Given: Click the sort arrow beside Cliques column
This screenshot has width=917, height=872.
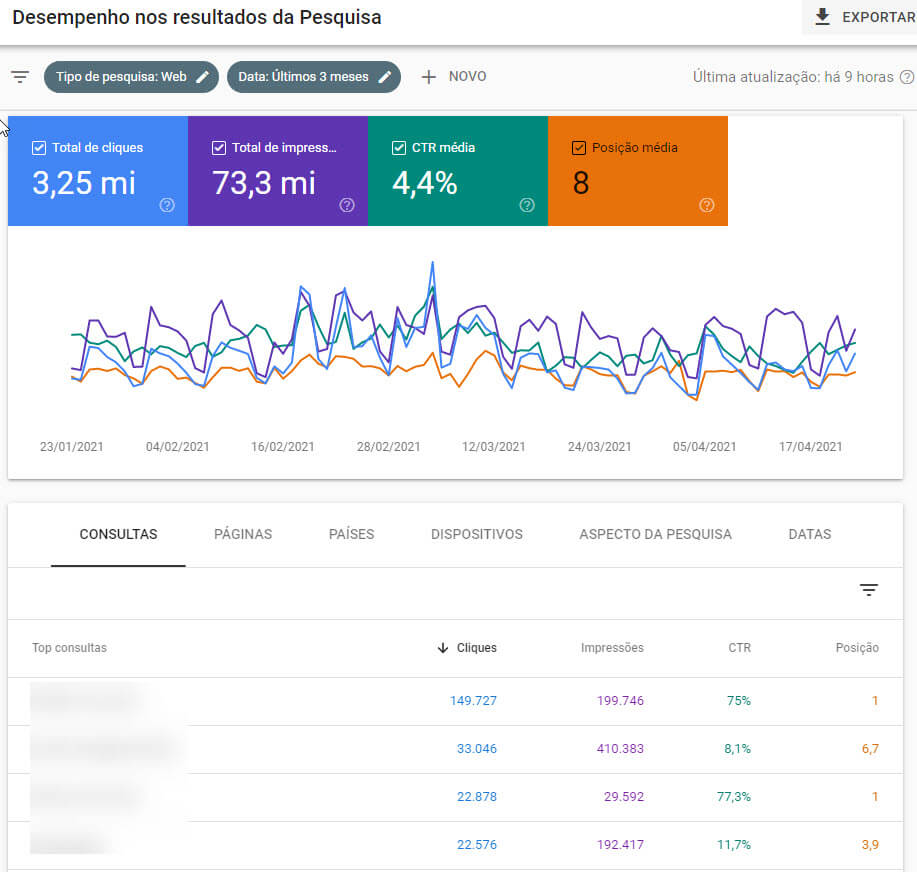Looking at the screenshot, I should pyautogui.click(x=442, y=648).
